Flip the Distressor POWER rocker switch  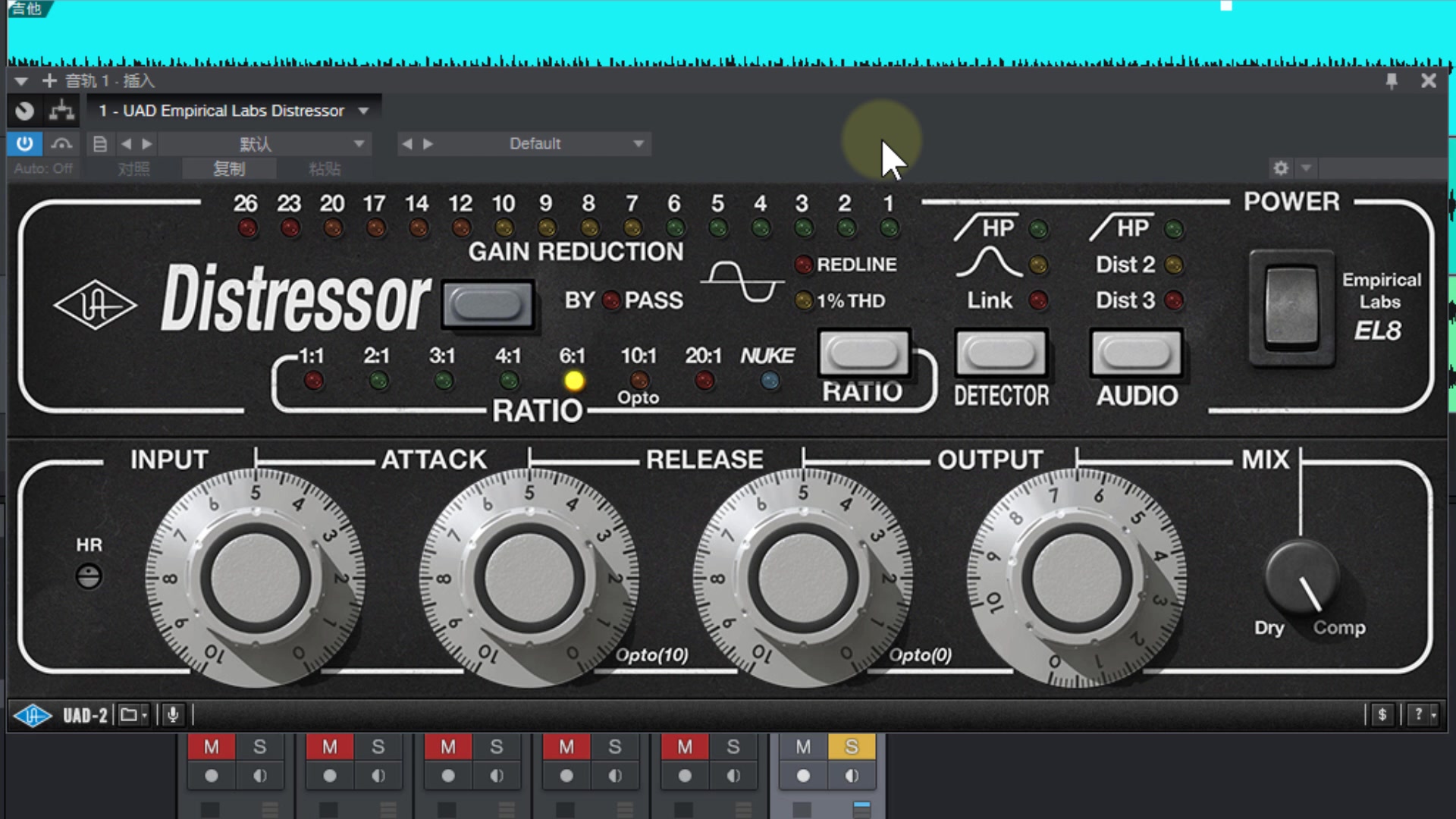coord(1291,307)
